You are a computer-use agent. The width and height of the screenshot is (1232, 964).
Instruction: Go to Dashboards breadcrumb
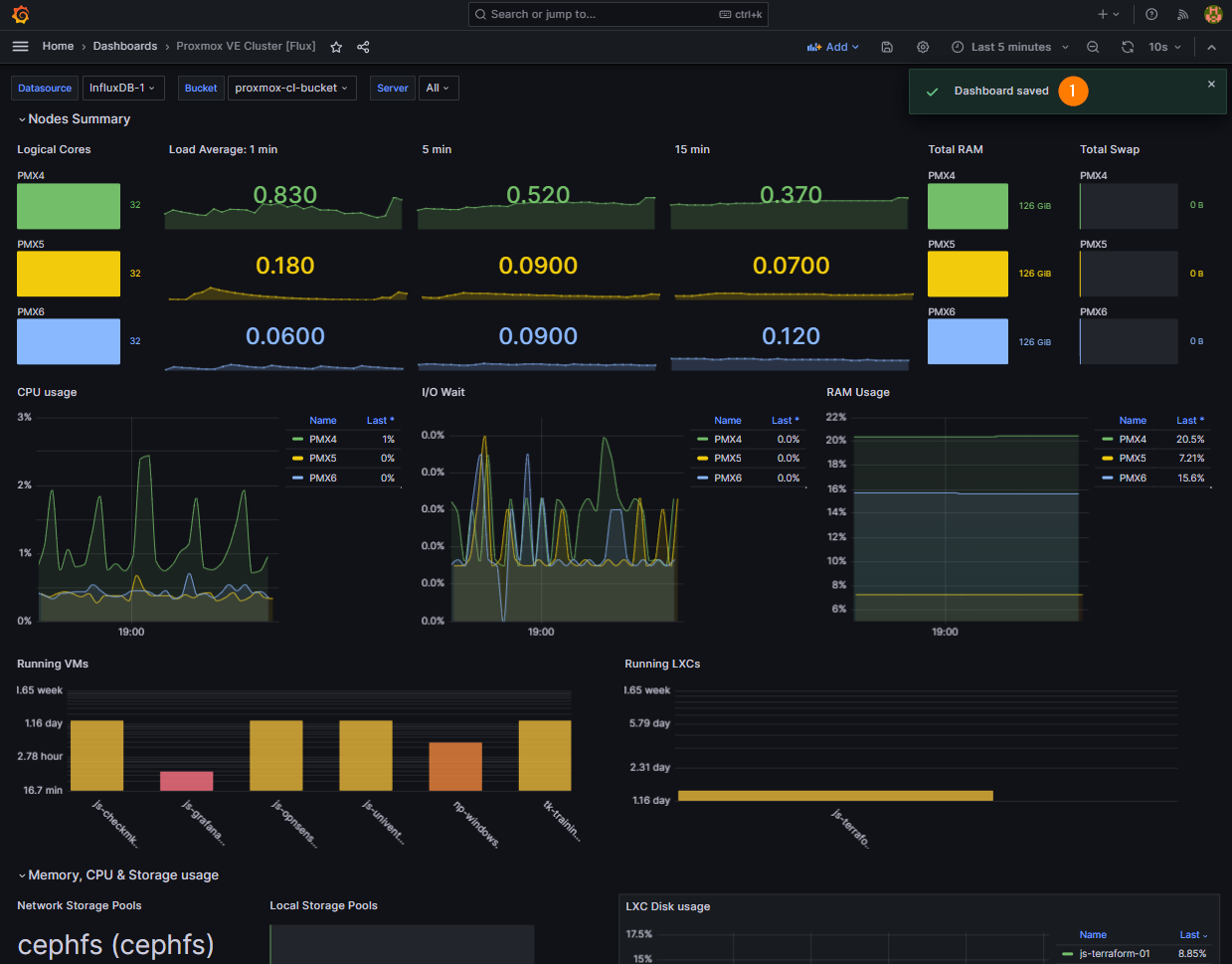125,46
